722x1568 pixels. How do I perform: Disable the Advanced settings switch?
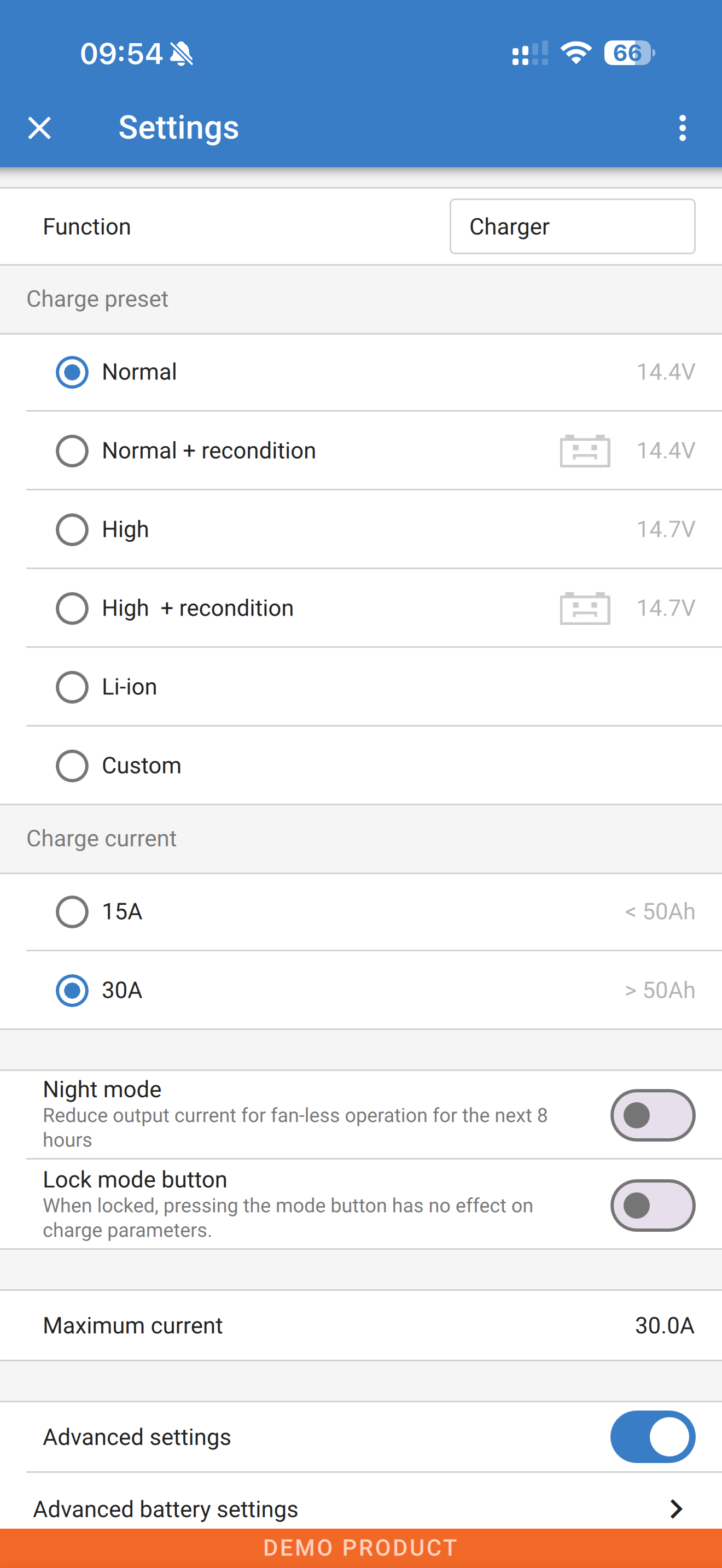tap(652, 1437)
